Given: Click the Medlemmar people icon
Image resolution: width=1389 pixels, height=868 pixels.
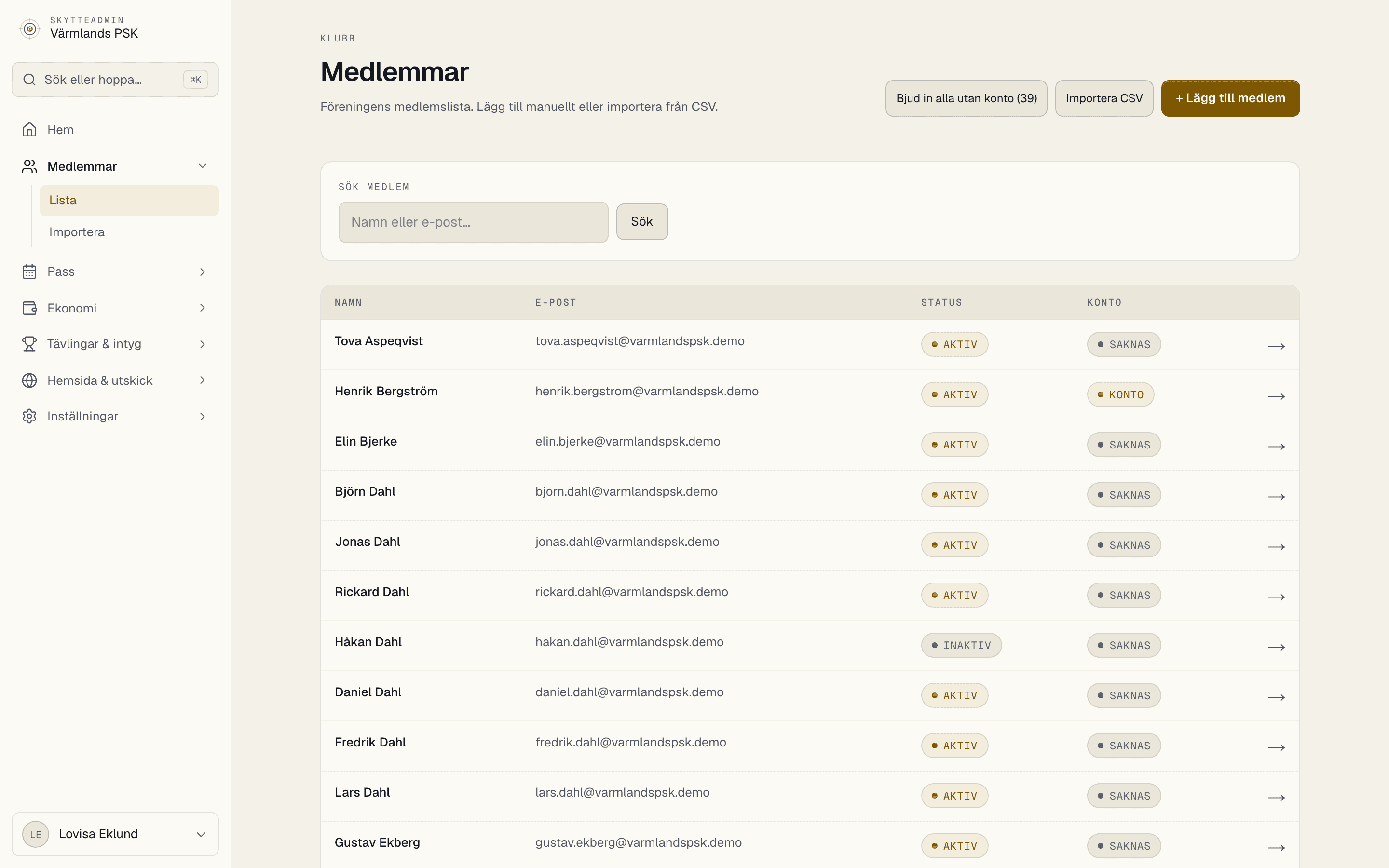Looking at the screenshot, I should [x=29, y=166].
